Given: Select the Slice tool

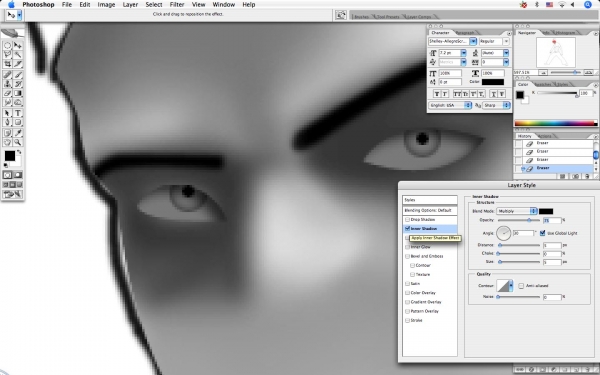Looking at the screenshot, I should coord(18,64).
